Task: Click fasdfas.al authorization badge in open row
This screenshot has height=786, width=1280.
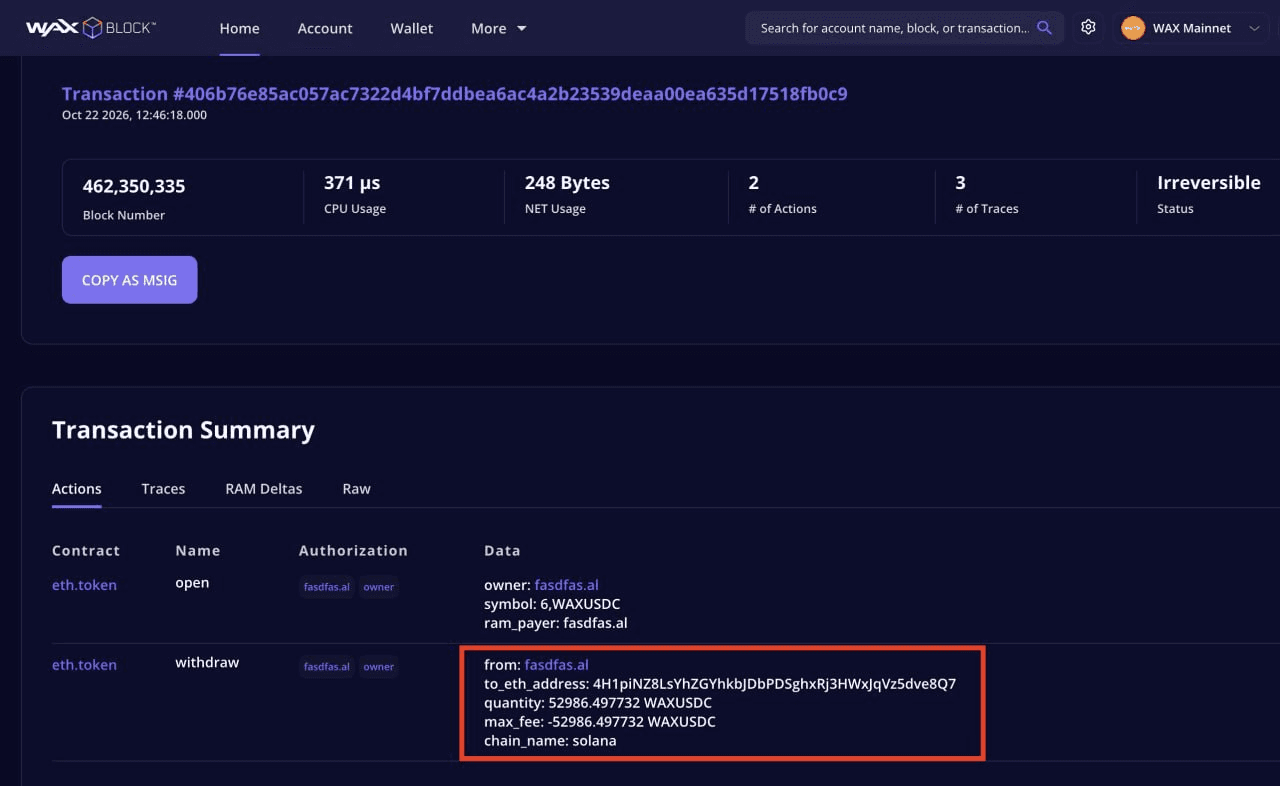Action: tap(327, 587)
